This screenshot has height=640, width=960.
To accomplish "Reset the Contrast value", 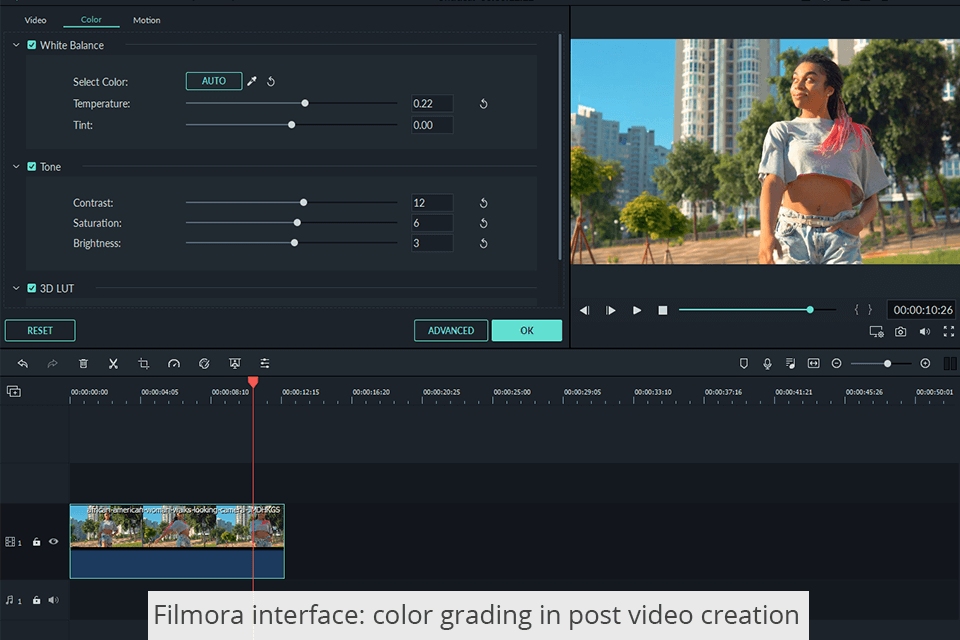I will pos(483,203).
